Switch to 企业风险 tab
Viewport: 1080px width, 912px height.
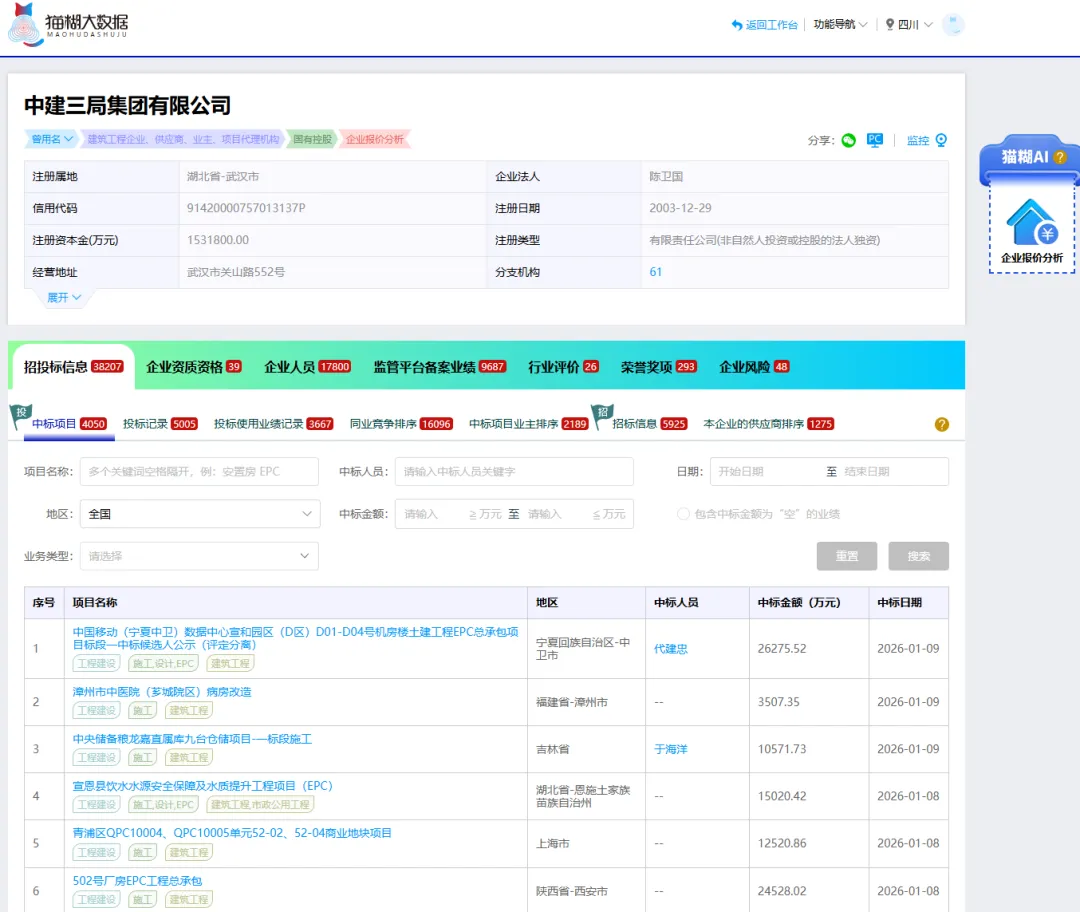(x=754, y=366)
